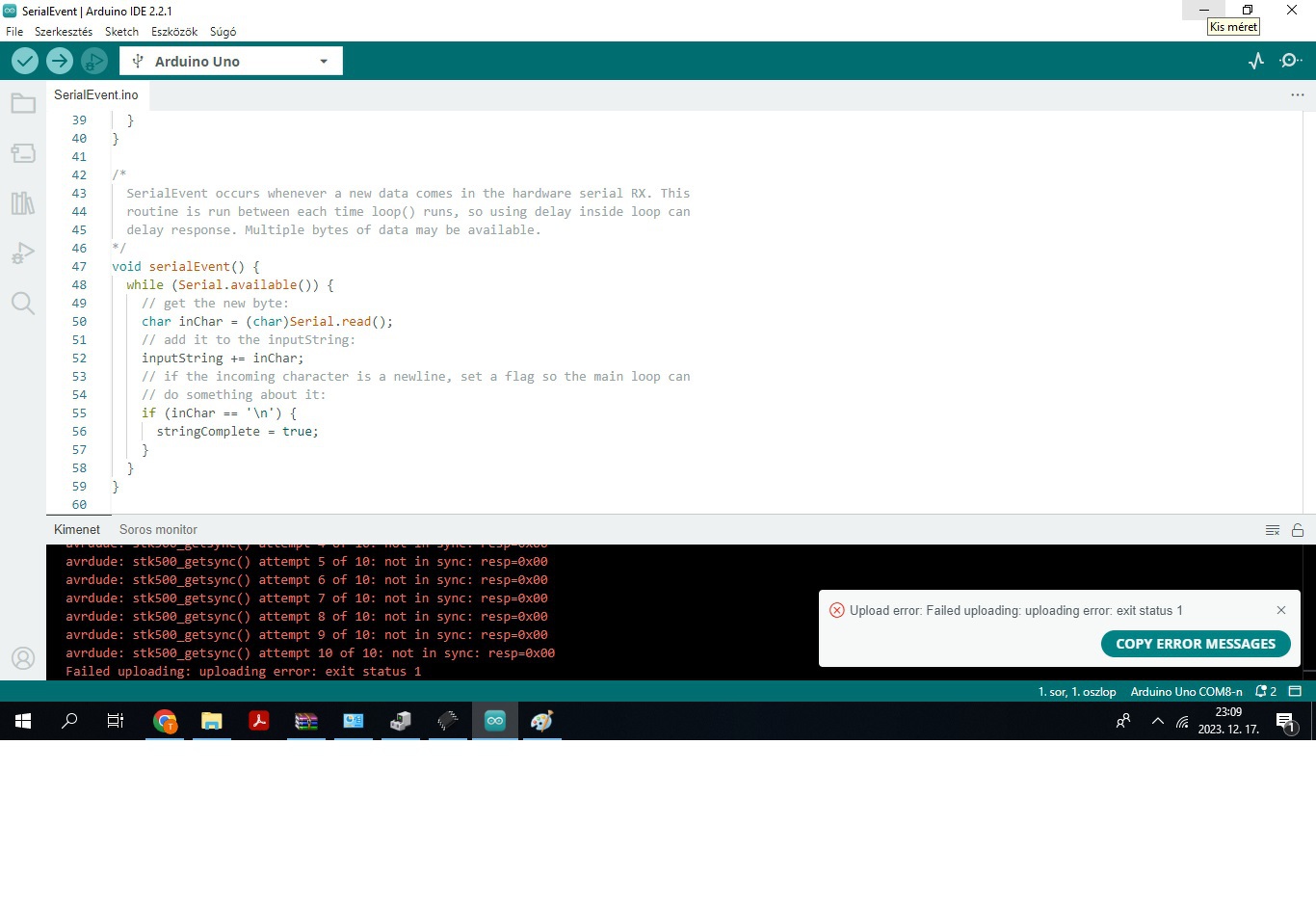Viewport: 1316px width, 904px height.
Task: Show hidden system tray icons chevron
Action: (x=1158, y=721)
